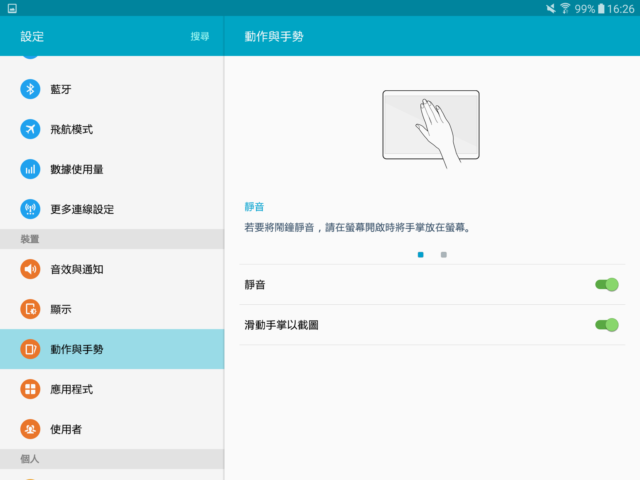Tap the sound and notifications speaker icon

30,269
